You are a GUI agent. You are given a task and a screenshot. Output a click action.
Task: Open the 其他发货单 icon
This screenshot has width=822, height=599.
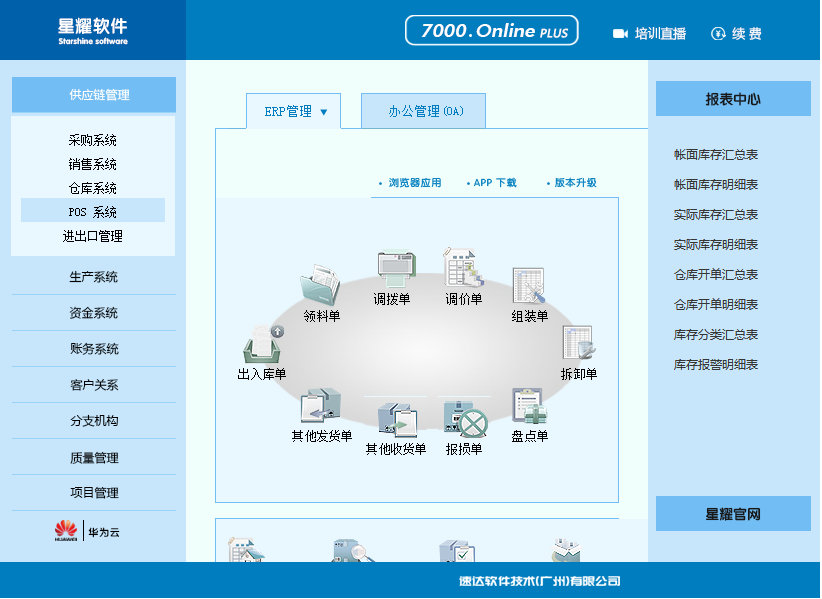(x=321, y=406)
